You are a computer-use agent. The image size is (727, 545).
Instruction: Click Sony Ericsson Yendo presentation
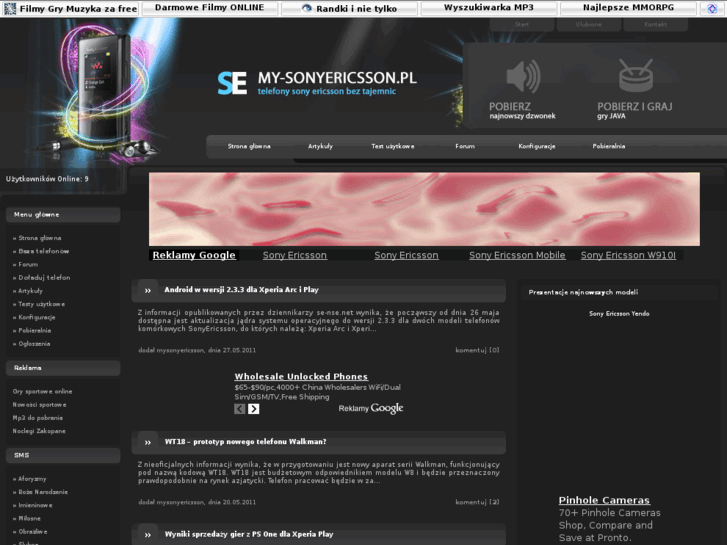[619, 314]
